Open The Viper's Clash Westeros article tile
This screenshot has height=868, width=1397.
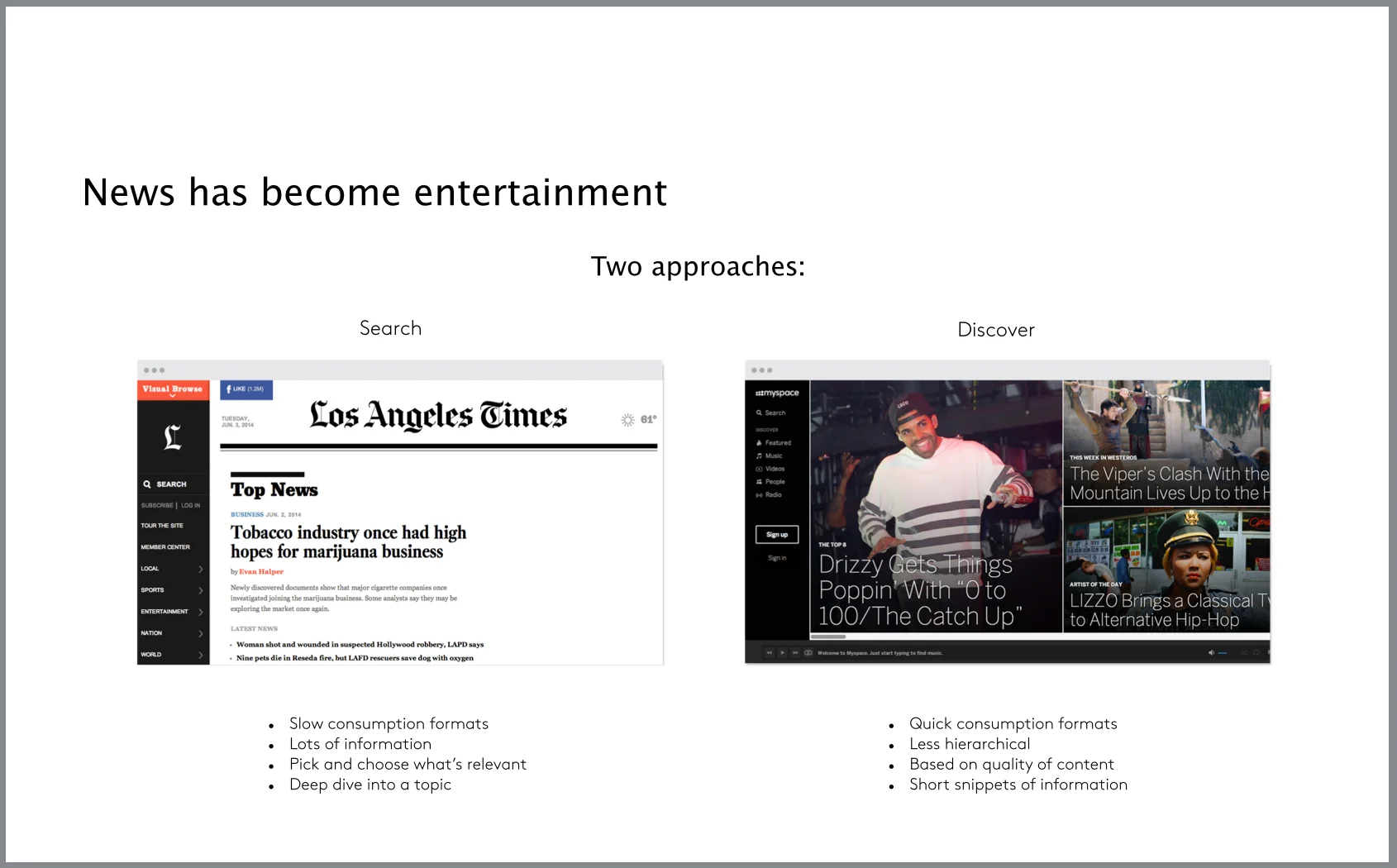[1166, 442]
